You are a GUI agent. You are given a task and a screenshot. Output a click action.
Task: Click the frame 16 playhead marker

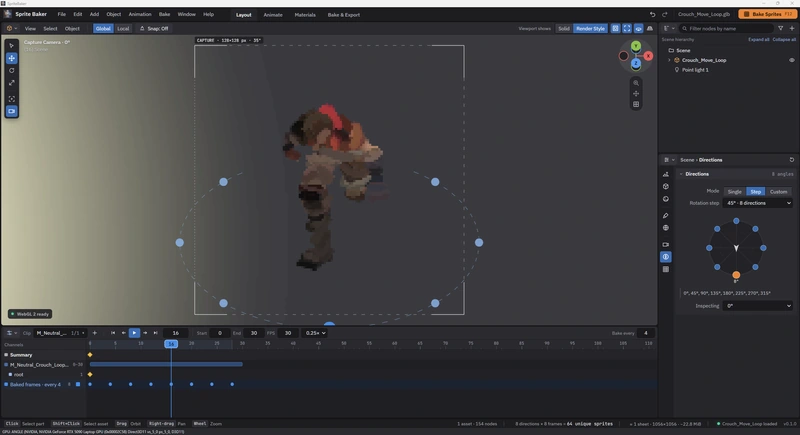[x=171, y=344]
